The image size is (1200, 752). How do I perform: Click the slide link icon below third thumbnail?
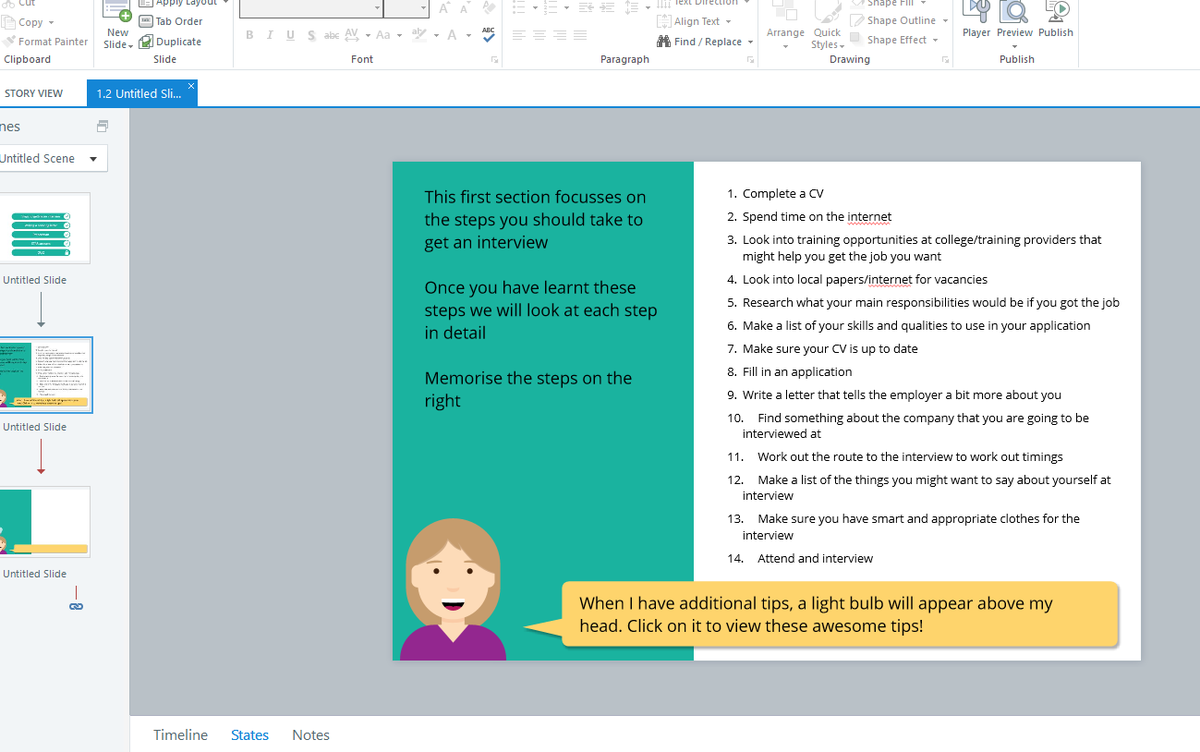(76, 606)
